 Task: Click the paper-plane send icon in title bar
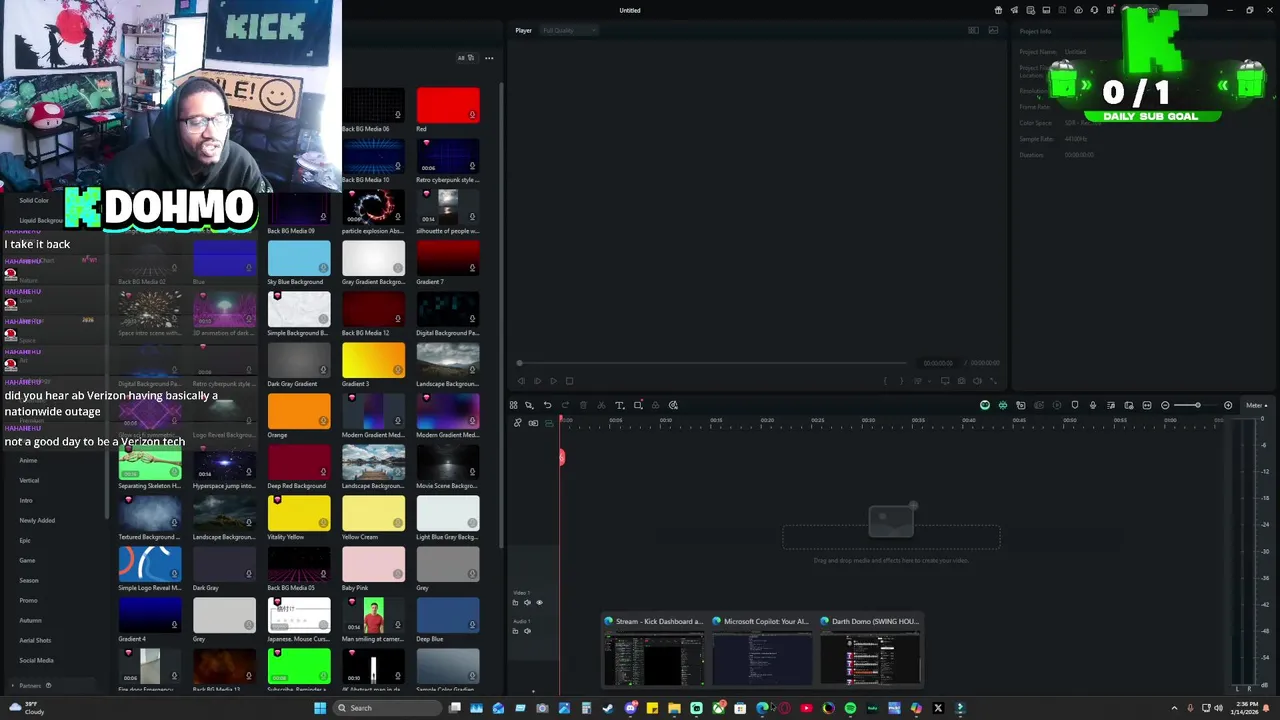tap(1014, 10)
